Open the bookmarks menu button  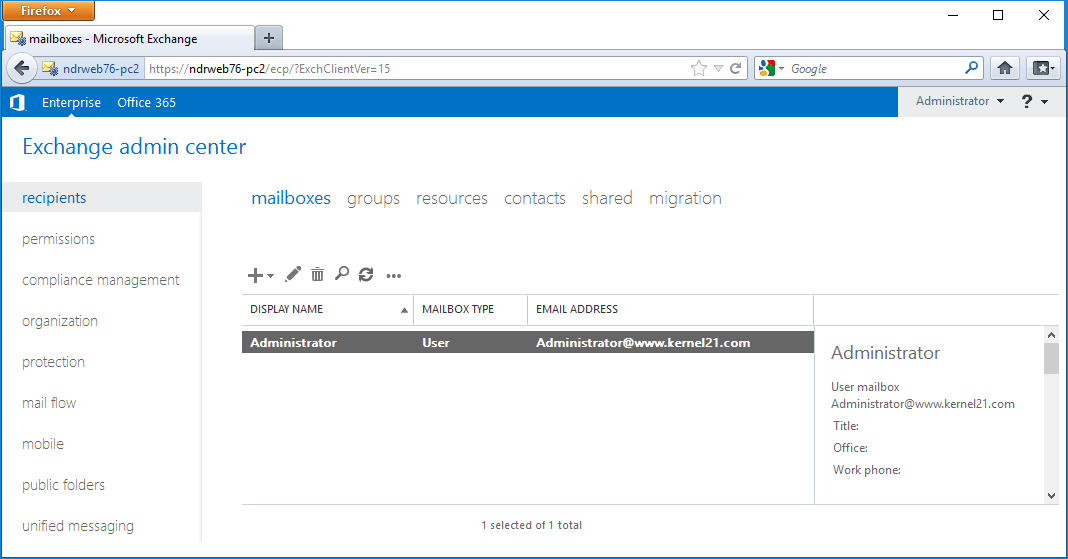pos(1043,68)
